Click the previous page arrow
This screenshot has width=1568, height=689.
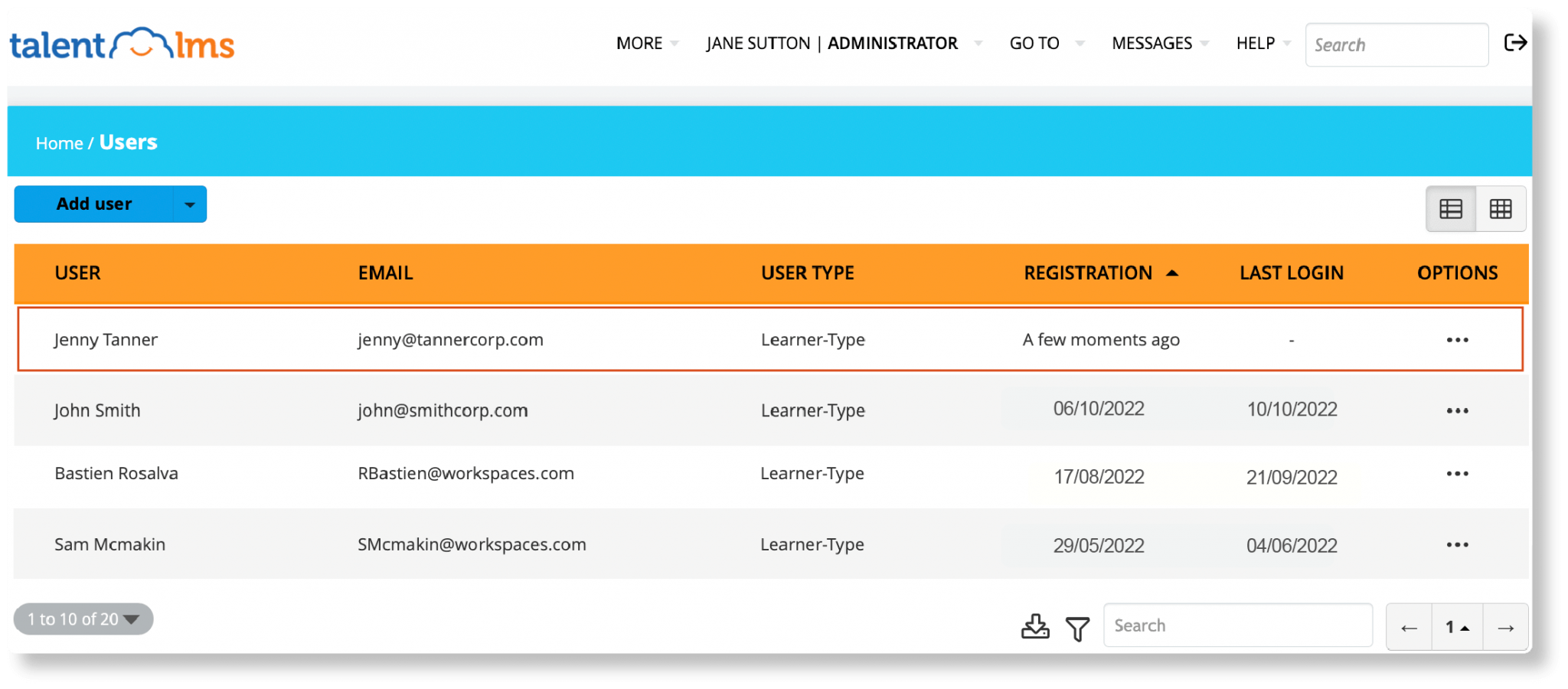pos(1409,626)
